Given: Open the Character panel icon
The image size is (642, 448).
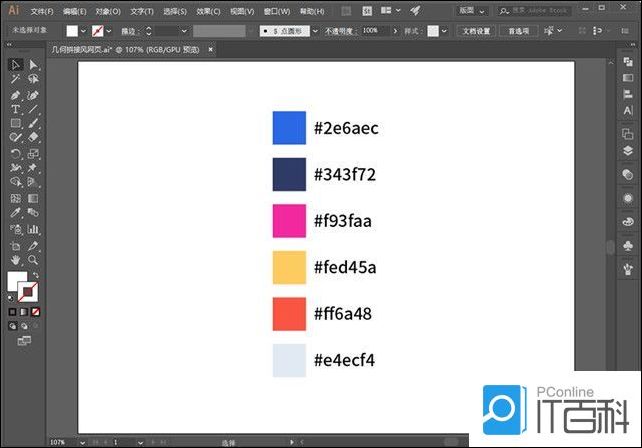Looking at the screenshot, I should point(628,111).
